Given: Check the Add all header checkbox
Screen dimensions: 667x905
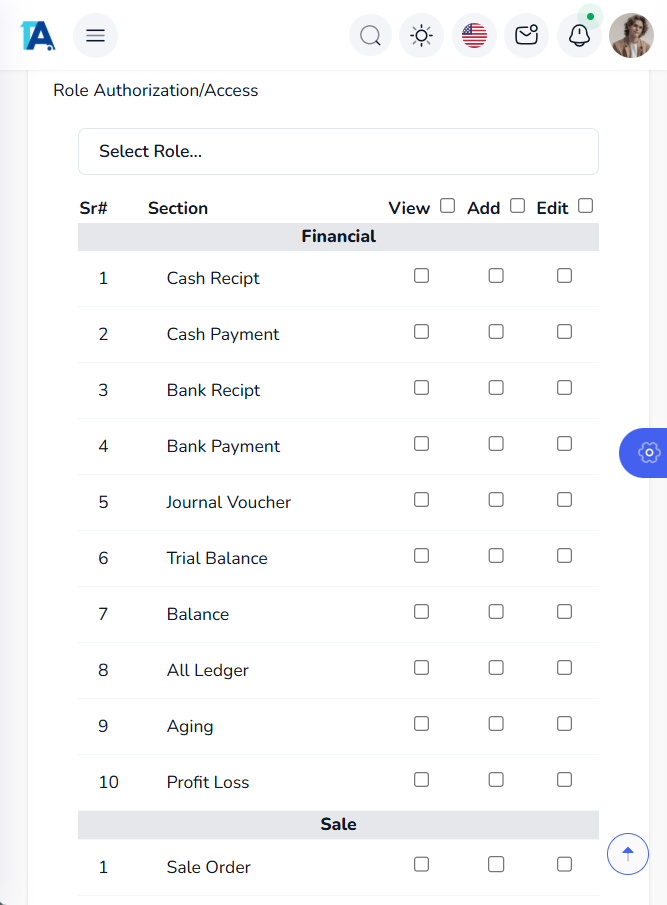Looking at the screenshot, I should tap(517, 206).
